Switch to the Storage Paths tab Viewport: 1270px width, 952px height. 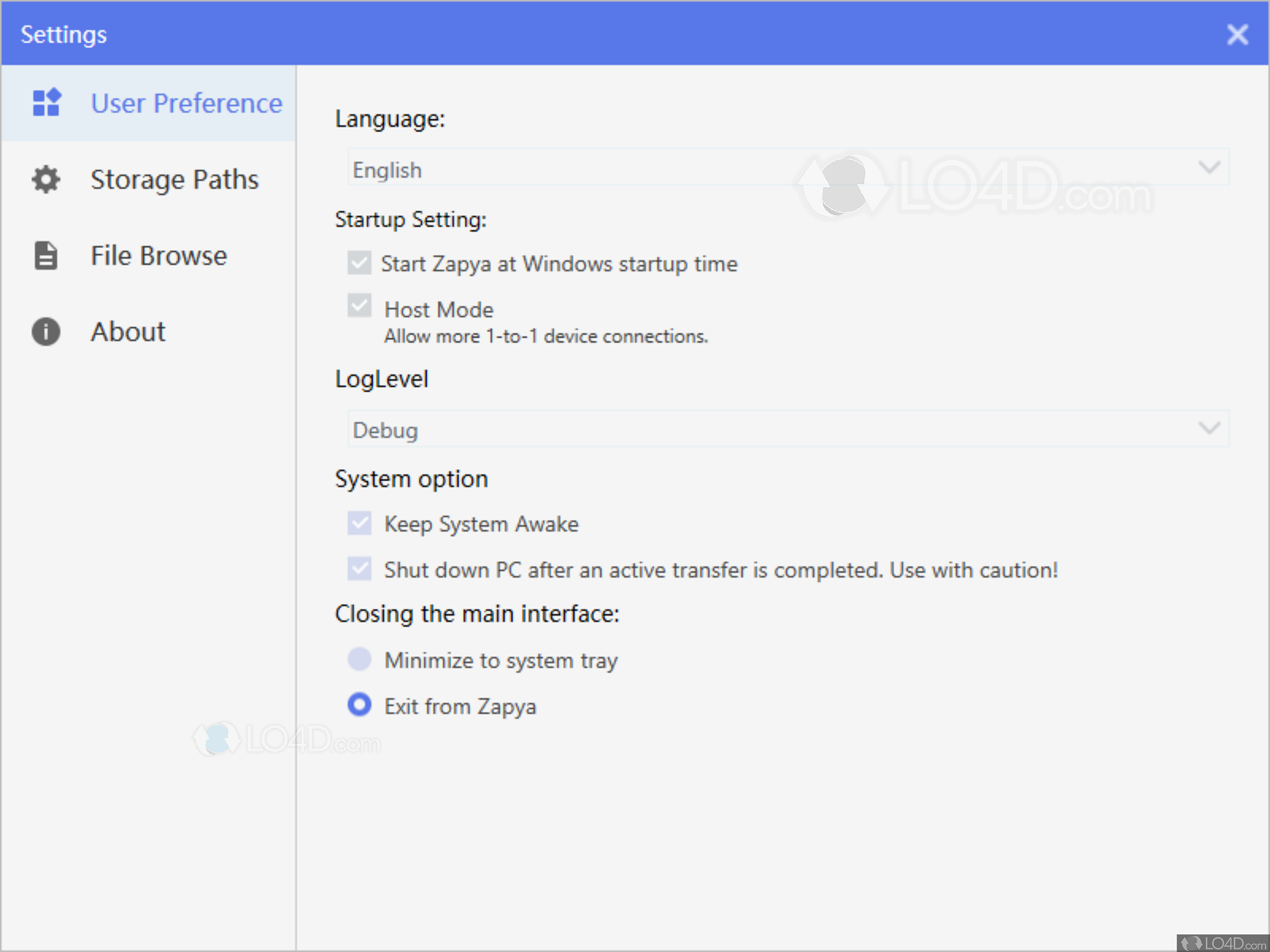point(175,180)
